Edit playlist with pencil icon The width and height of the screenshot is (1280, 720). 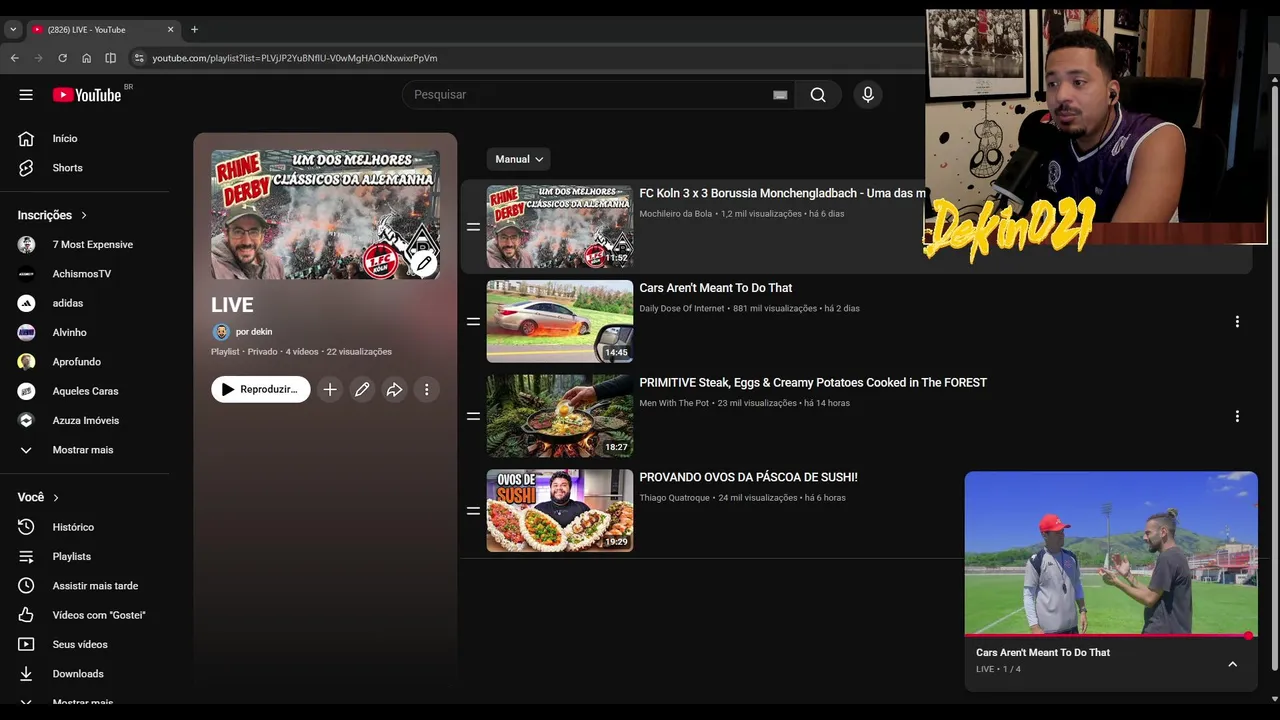click(362, 390)
